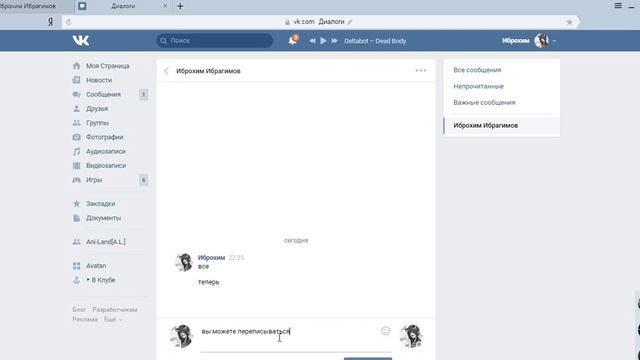
Task: Open Ani-Land[A.L.] group link
Action: [106, 242]
